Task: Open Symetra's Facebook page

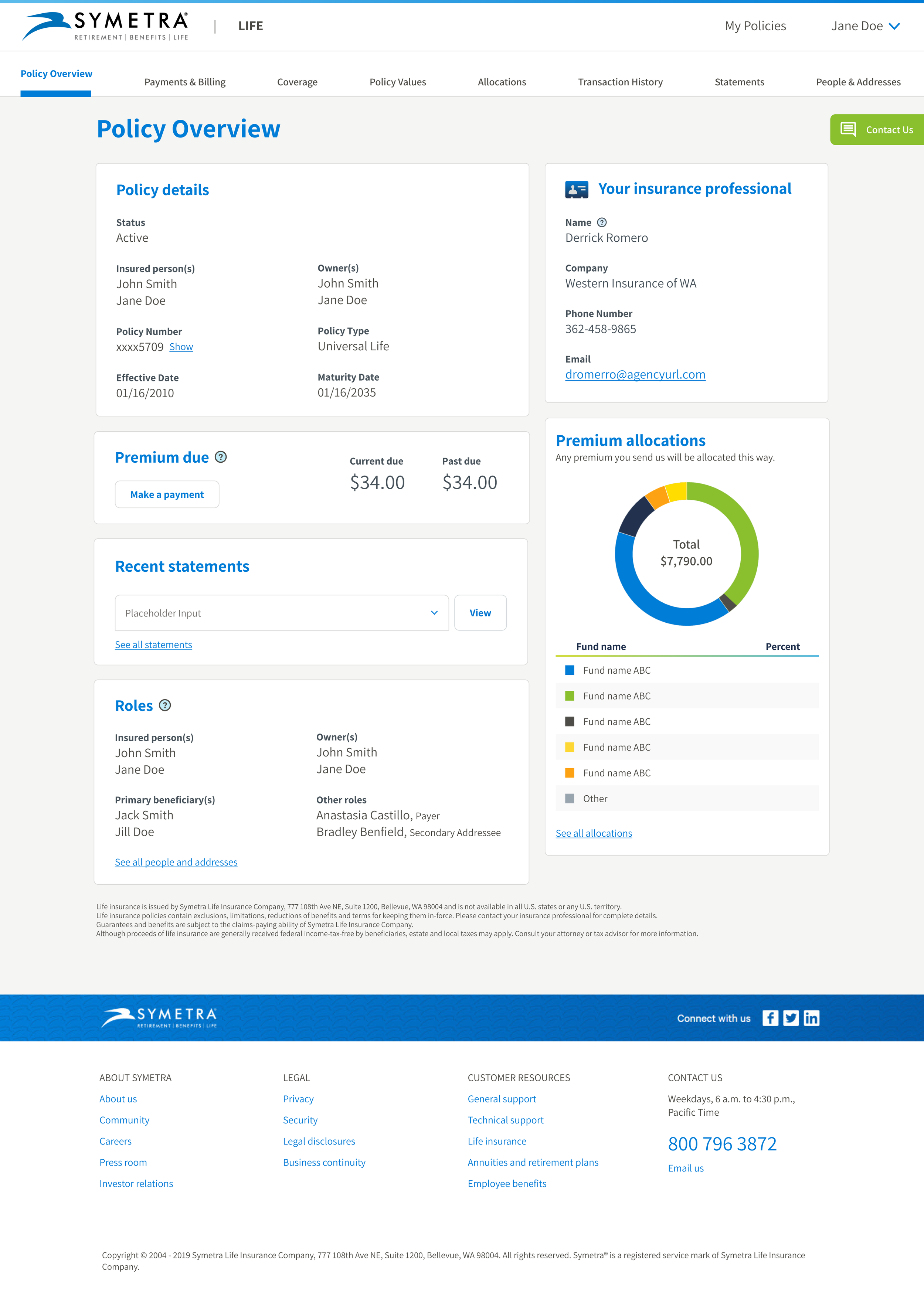Action: (771, 1018)
